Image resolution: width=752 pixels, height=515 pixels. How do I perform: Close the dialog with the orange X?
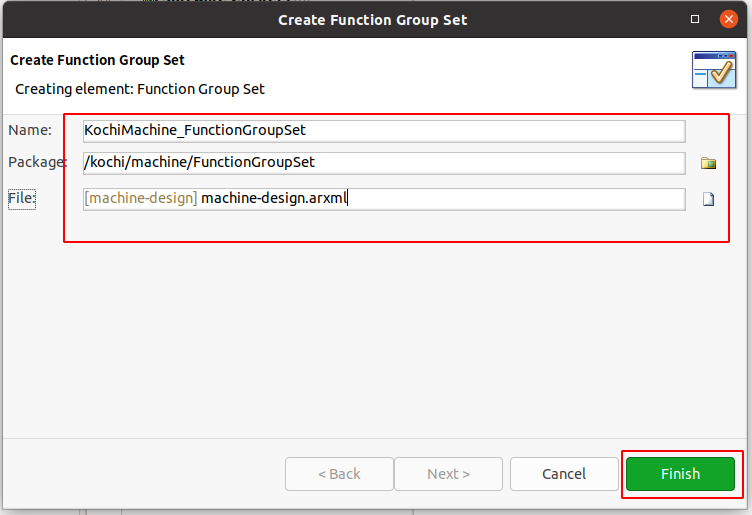pyautogui.click(x=728, y=19)
